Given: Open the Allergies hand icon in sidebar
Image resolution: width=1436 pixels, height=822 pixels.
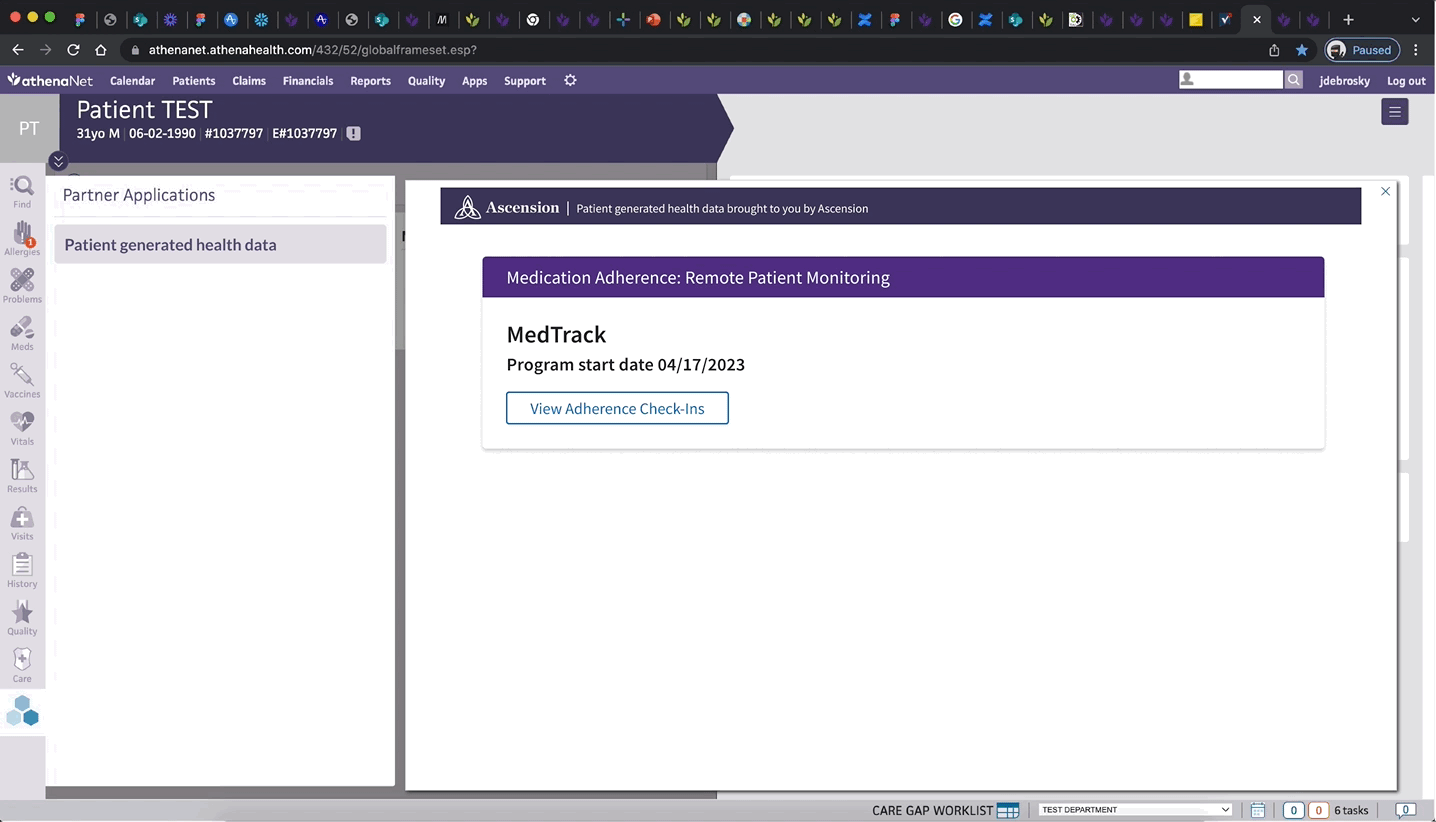Looking at the screenshot, I should 22,238.
